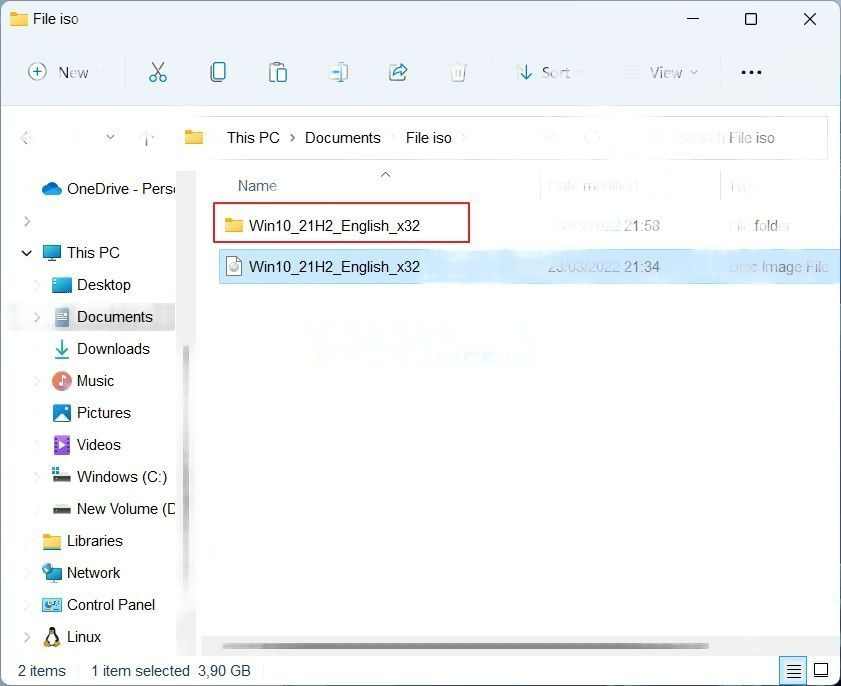Click the Control Panel icon
Viewport: 841px width, 686px height.
(x=51, y=605)
